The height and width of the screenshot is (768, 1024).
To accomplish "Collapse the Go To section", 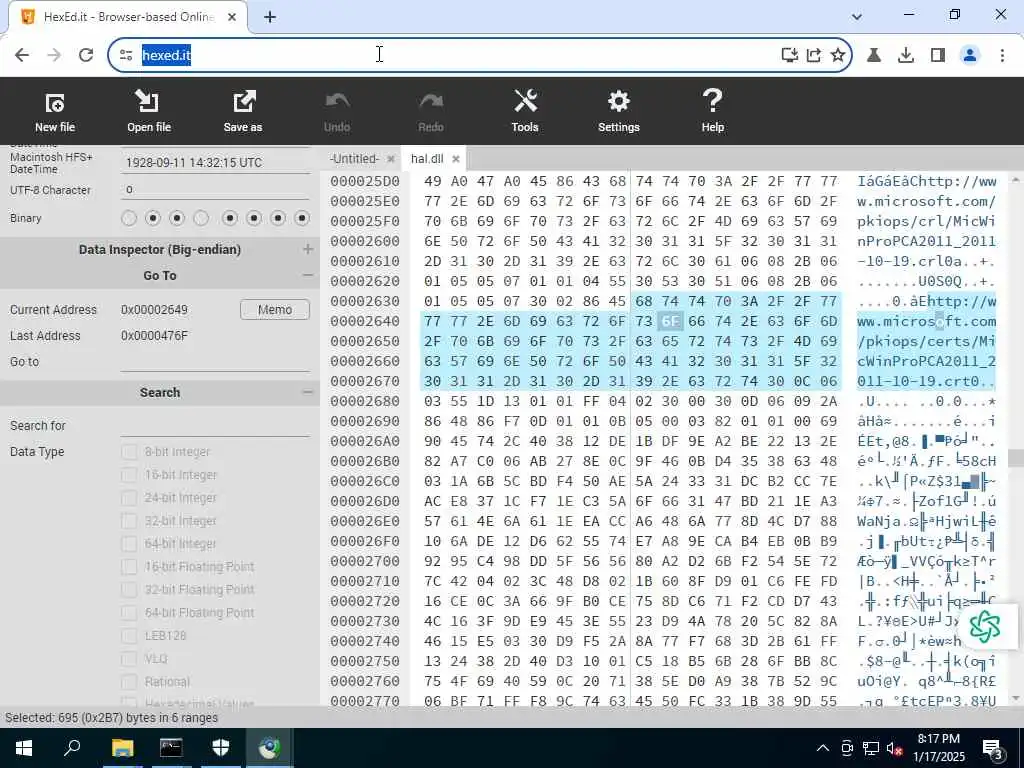I will tap(308, 275).
